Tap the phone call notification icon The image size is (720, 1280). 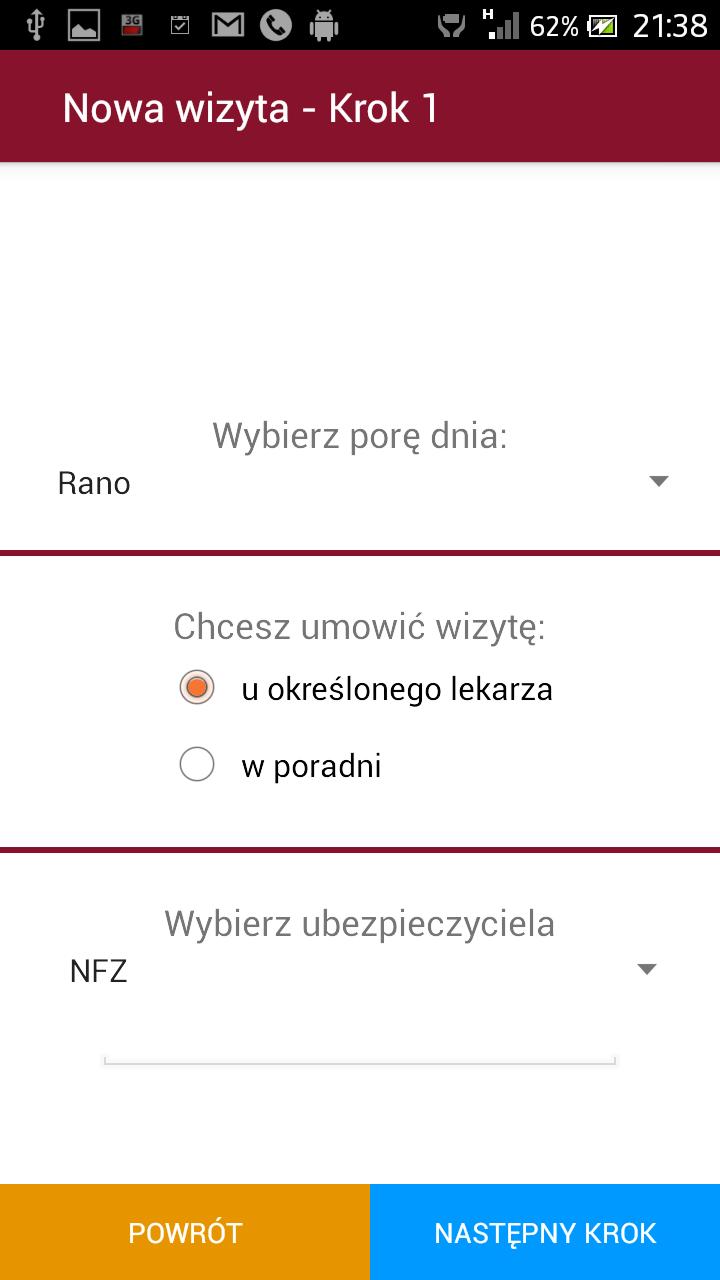276,25
